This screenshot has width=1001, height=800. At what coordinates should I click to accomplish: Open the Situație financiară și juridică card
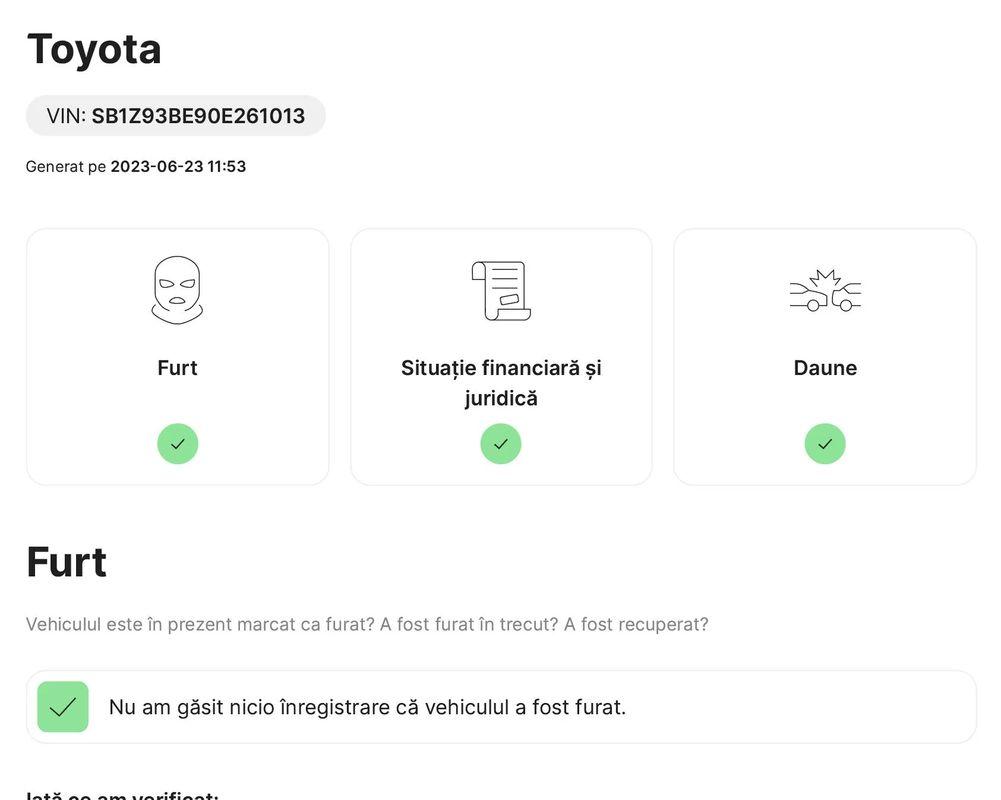point(501,357)
